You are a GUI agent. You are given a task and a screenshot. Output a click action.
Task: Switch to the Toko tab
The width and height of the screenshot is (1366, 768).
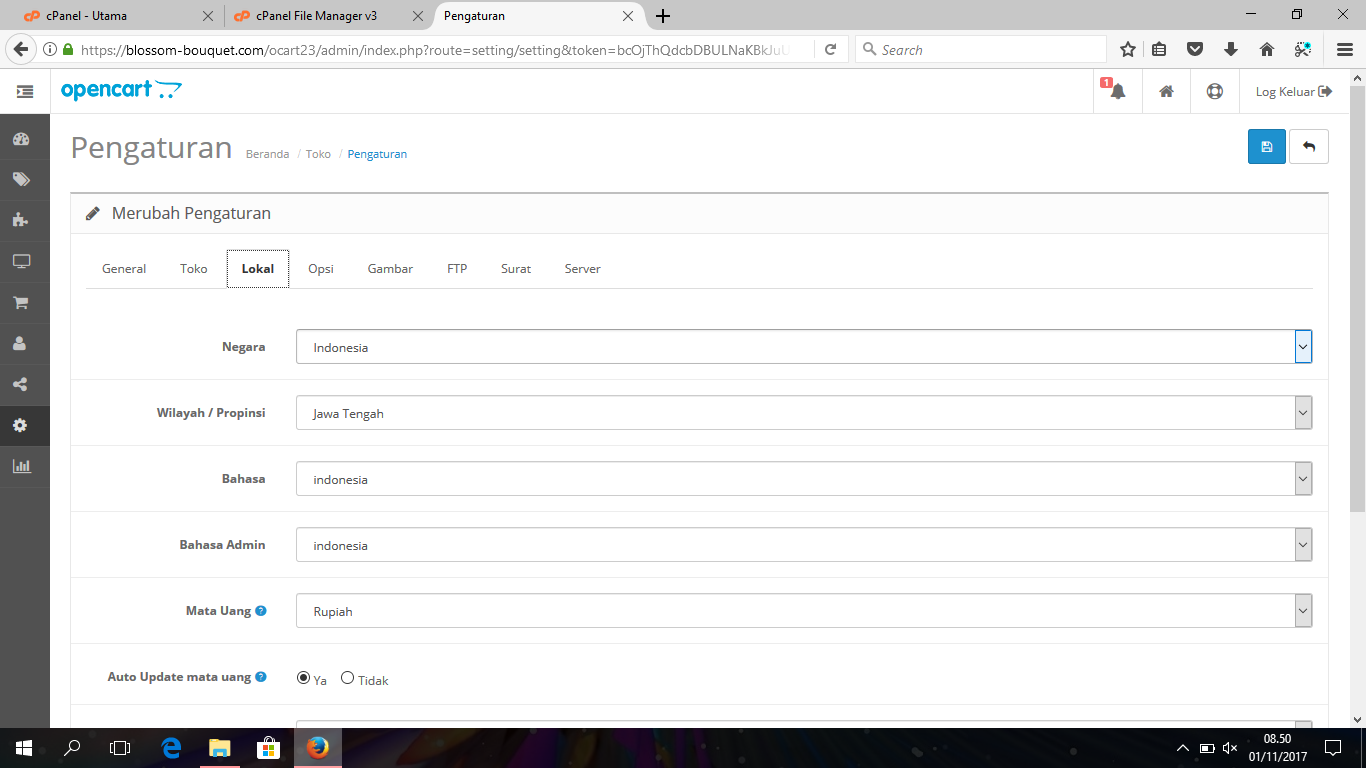pyautogui.click(x=194, y=269)
